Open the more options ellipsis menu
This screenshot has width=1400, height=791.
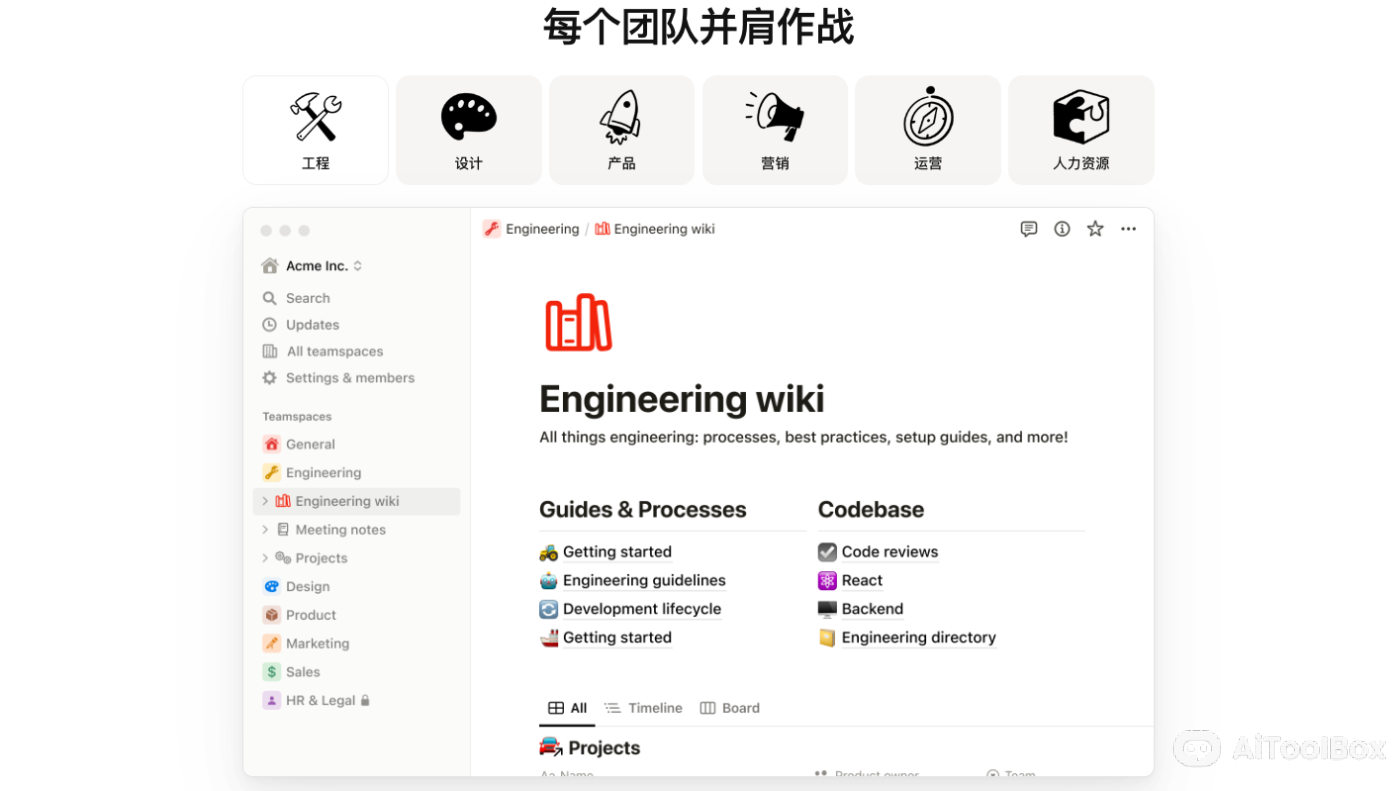[1128, 228]
